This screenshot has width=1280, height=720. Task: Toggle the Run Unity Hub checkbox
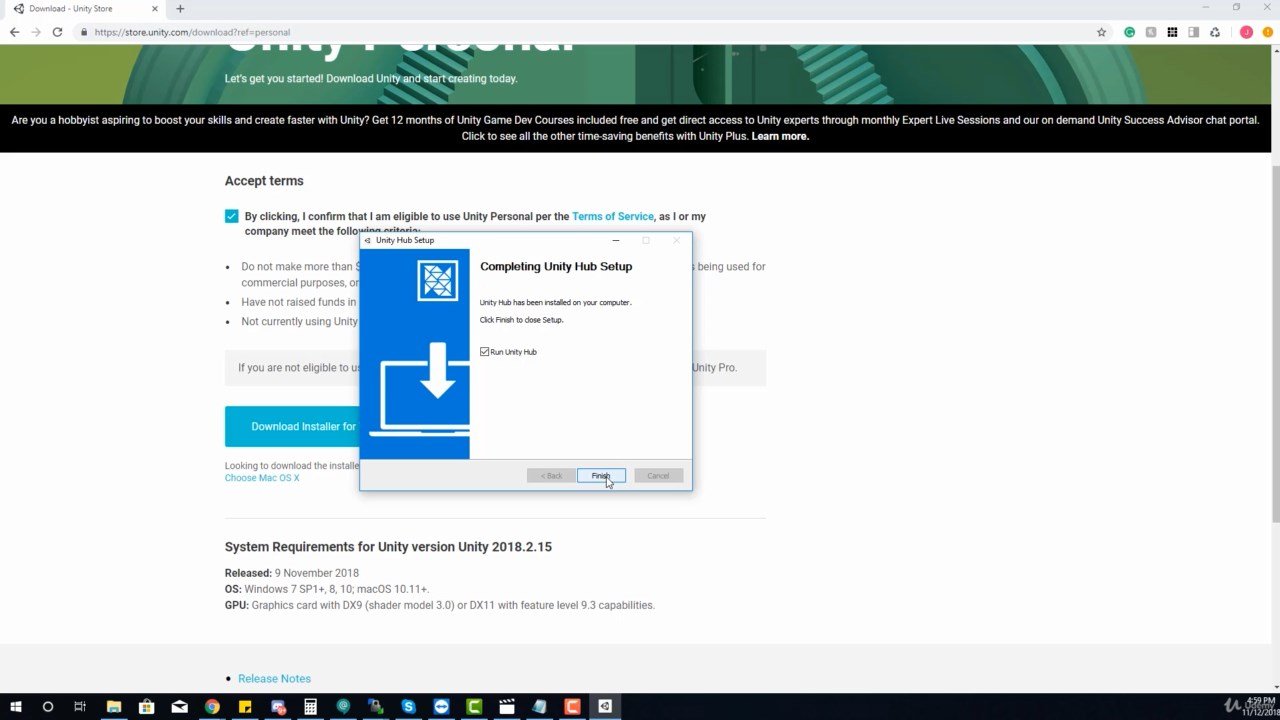(x=485, y=352)
